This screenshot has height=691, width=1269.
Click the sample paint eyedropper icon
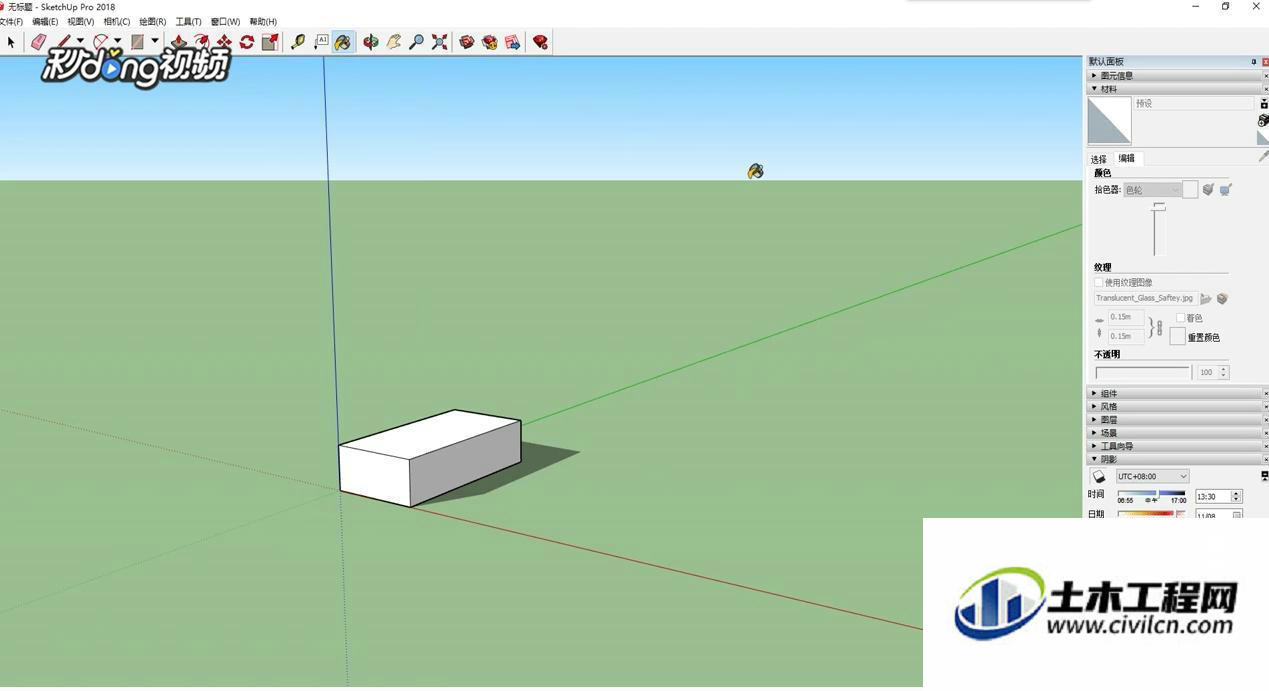point(1264,156)
